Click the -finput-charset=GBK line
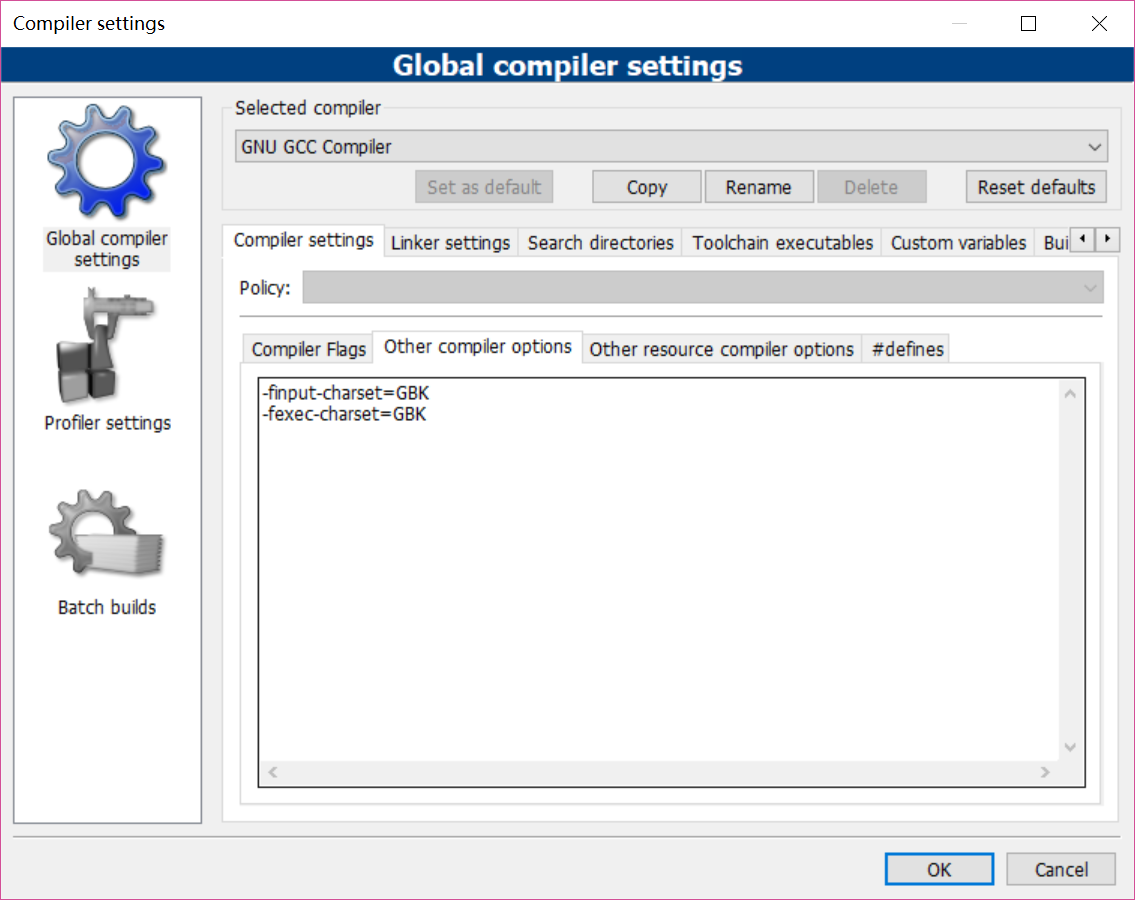Viewport: 1135px width, 900px height. [345, 393]
